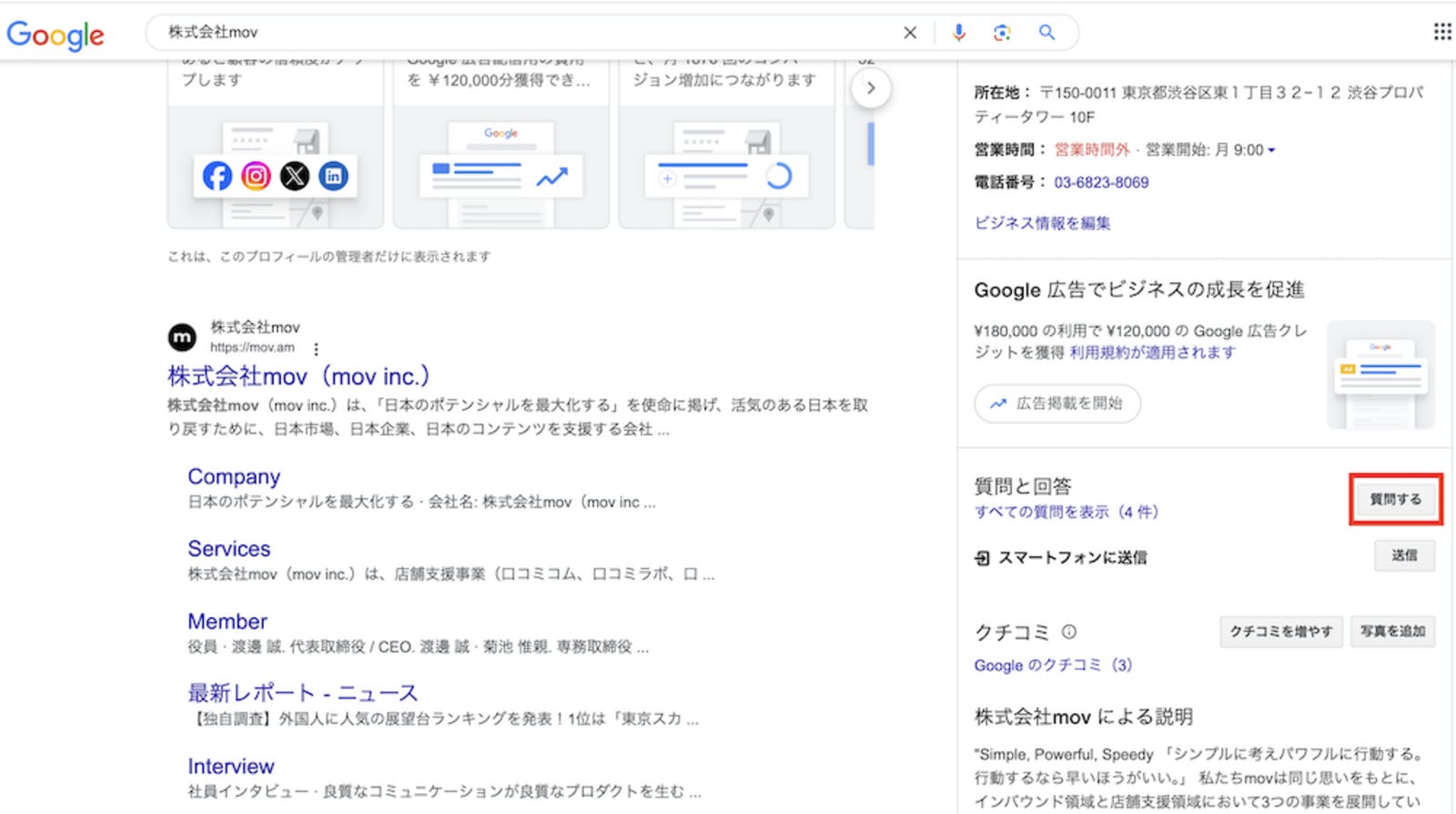Click the 送信 button for smartphone
Viewport: 1456px width, 814px height.
pos(1405,555)
